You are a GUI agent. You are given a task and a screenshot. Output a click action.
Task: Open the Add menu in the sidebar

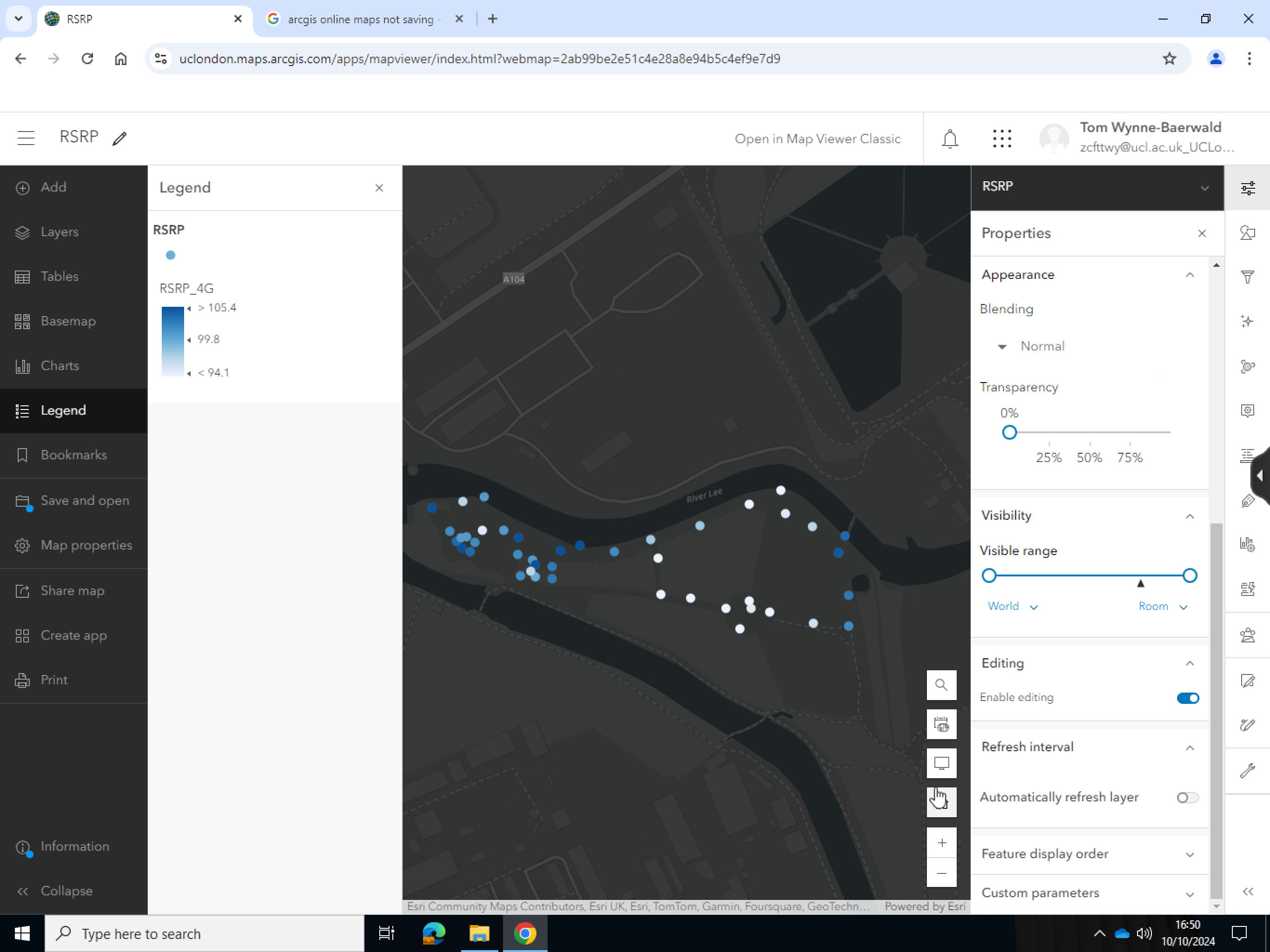coord(73,187)
